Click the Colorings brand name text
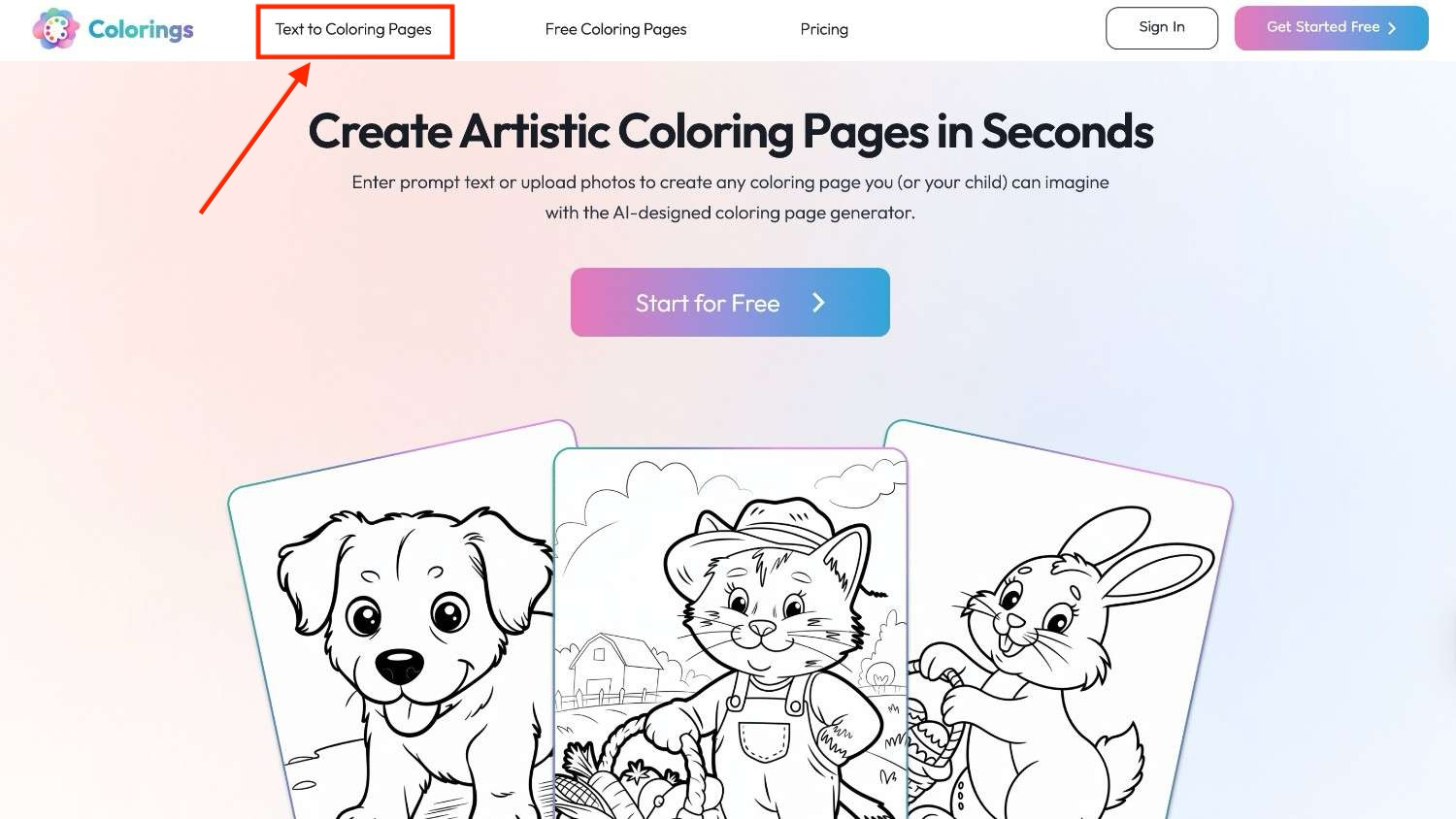This screenshot has width=1456, height=819. point(141,29)
